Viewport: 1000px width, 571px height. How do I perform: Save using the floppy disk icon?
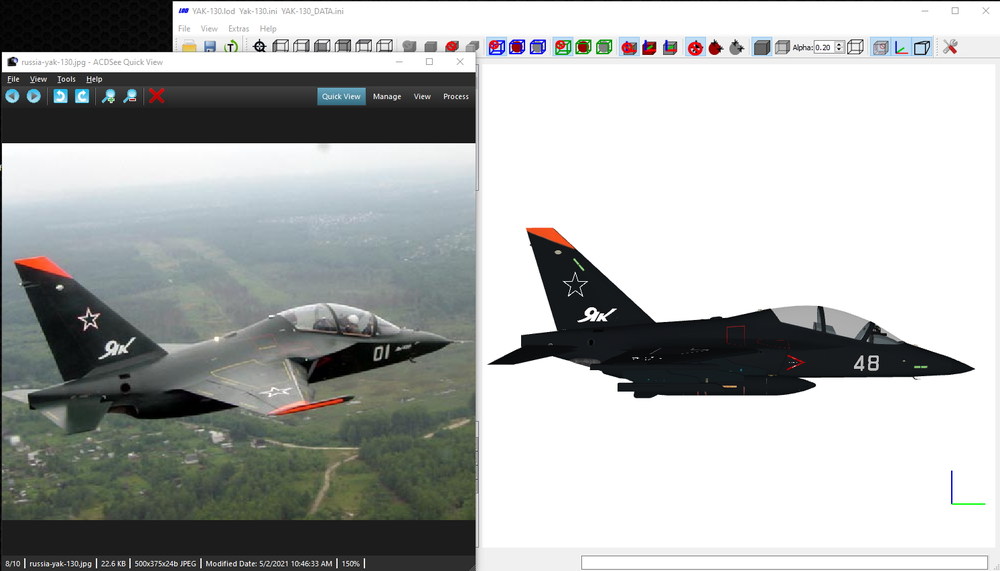(210, 47)
